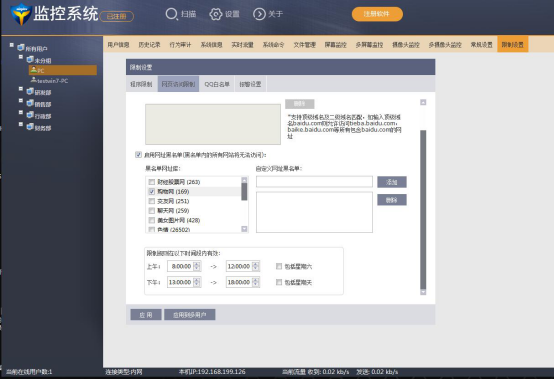Click the 应用到多用户 button

pos(190,315)
